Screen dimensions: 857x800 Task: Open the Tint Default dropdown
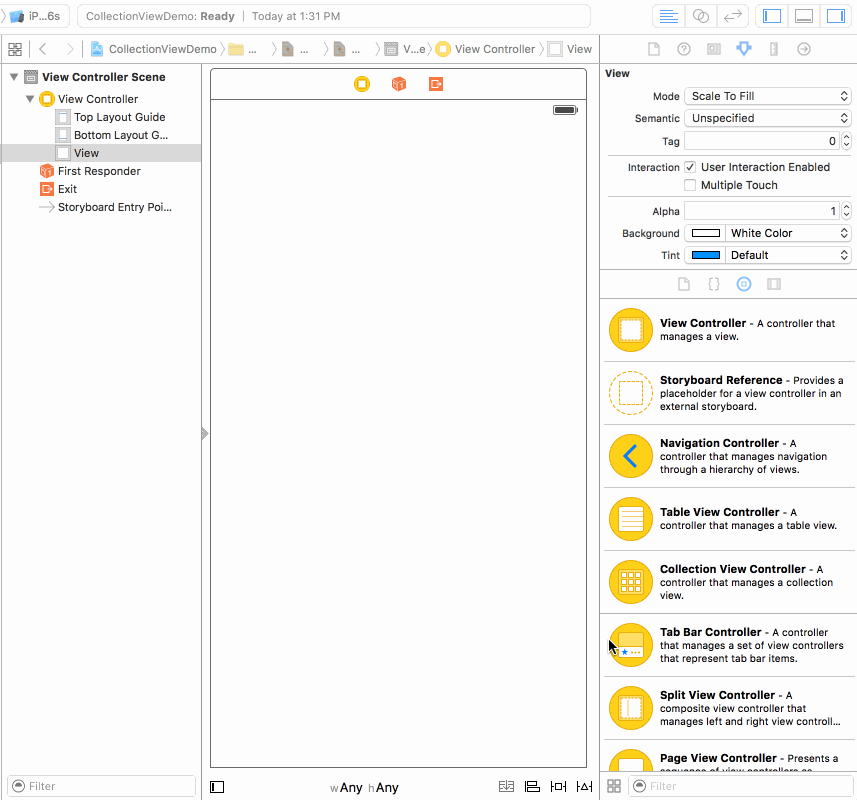click(x=788, y=255)
